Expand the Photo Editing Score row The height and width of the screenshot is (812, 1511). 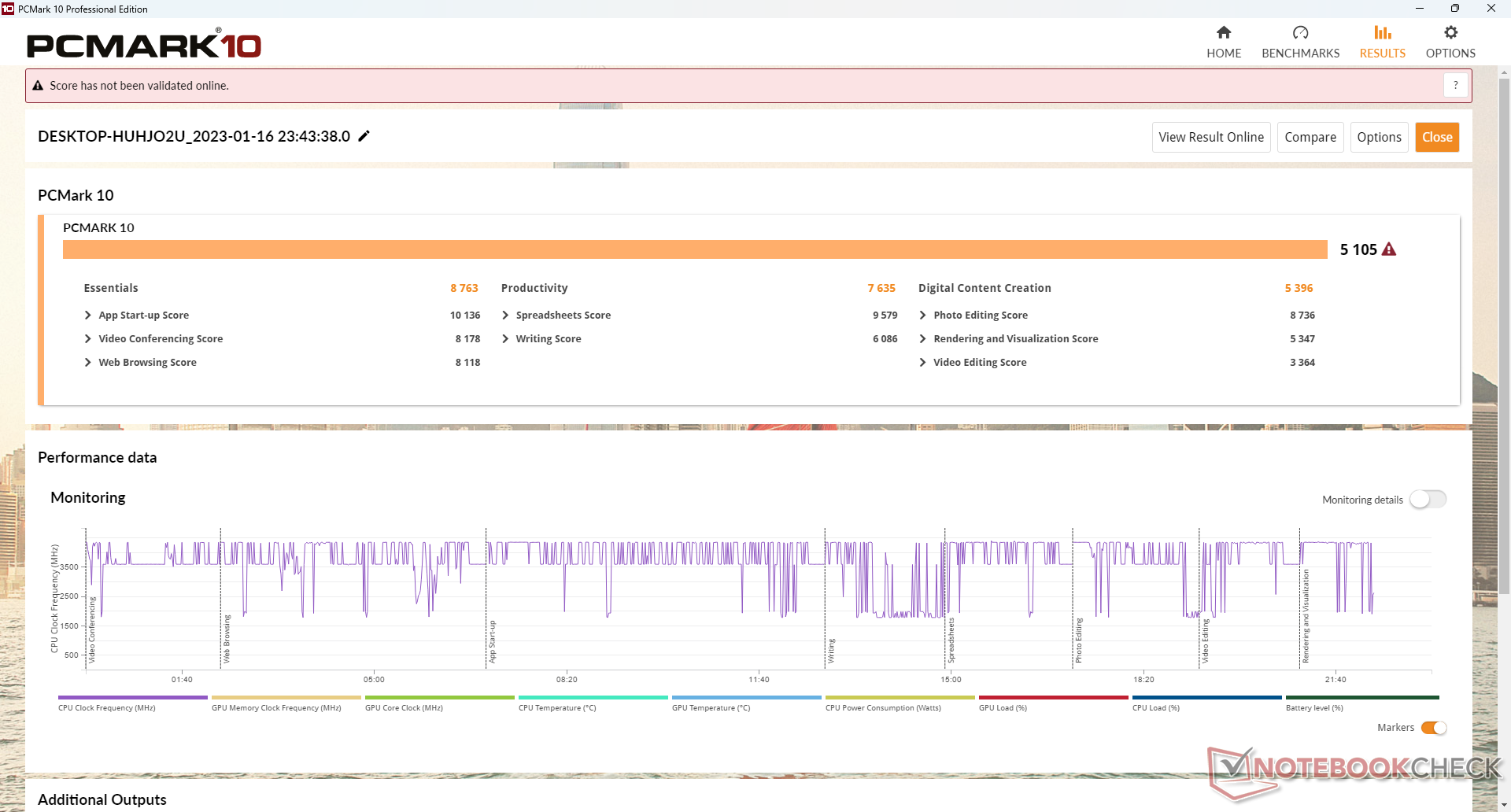(923, 316)
